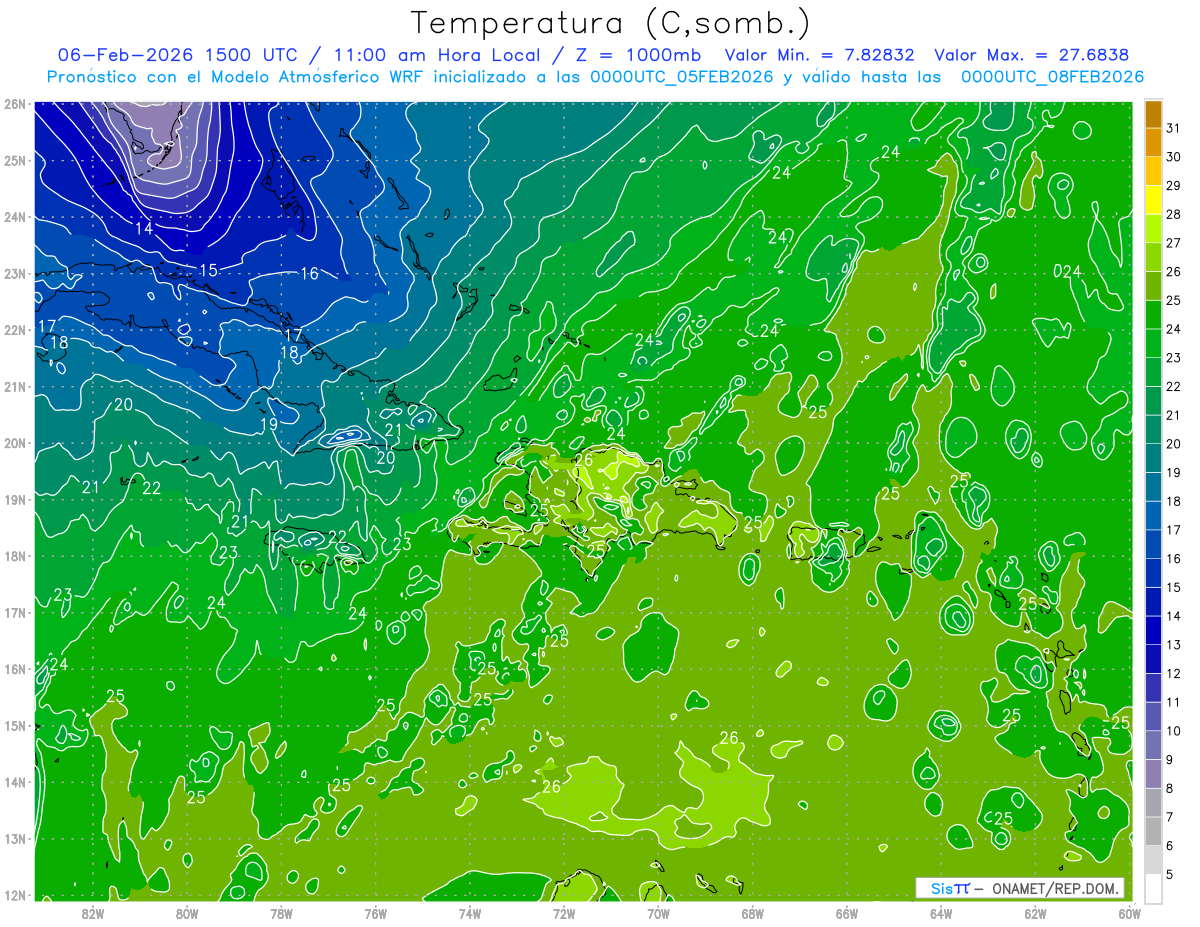Click the purple-gray swatch between legend values 8 and 9
This screenshot has width=1200, height=927.
coord(1153,773)
